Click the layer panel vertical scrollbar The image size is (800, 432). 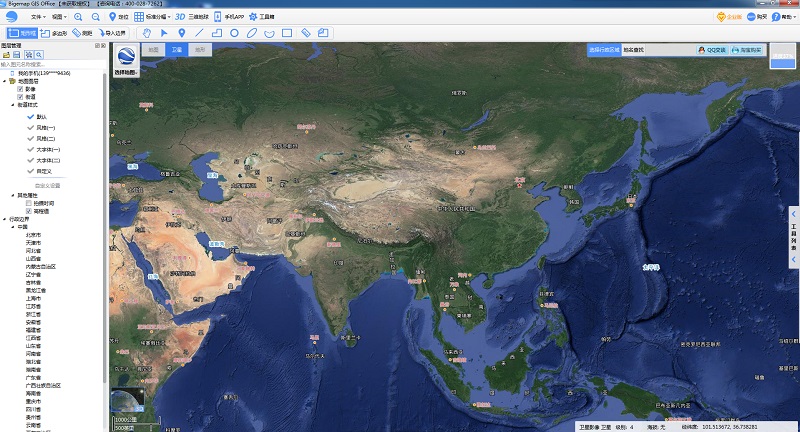[x=105, y=230]
